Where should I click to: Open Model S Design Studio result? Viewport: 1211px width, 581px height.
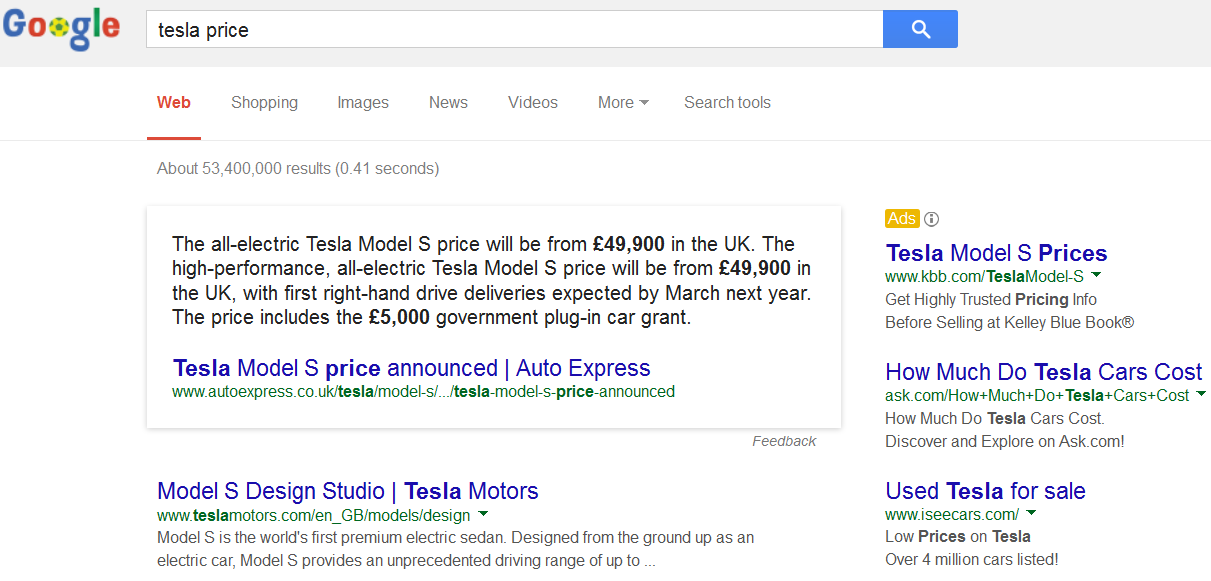348,491
